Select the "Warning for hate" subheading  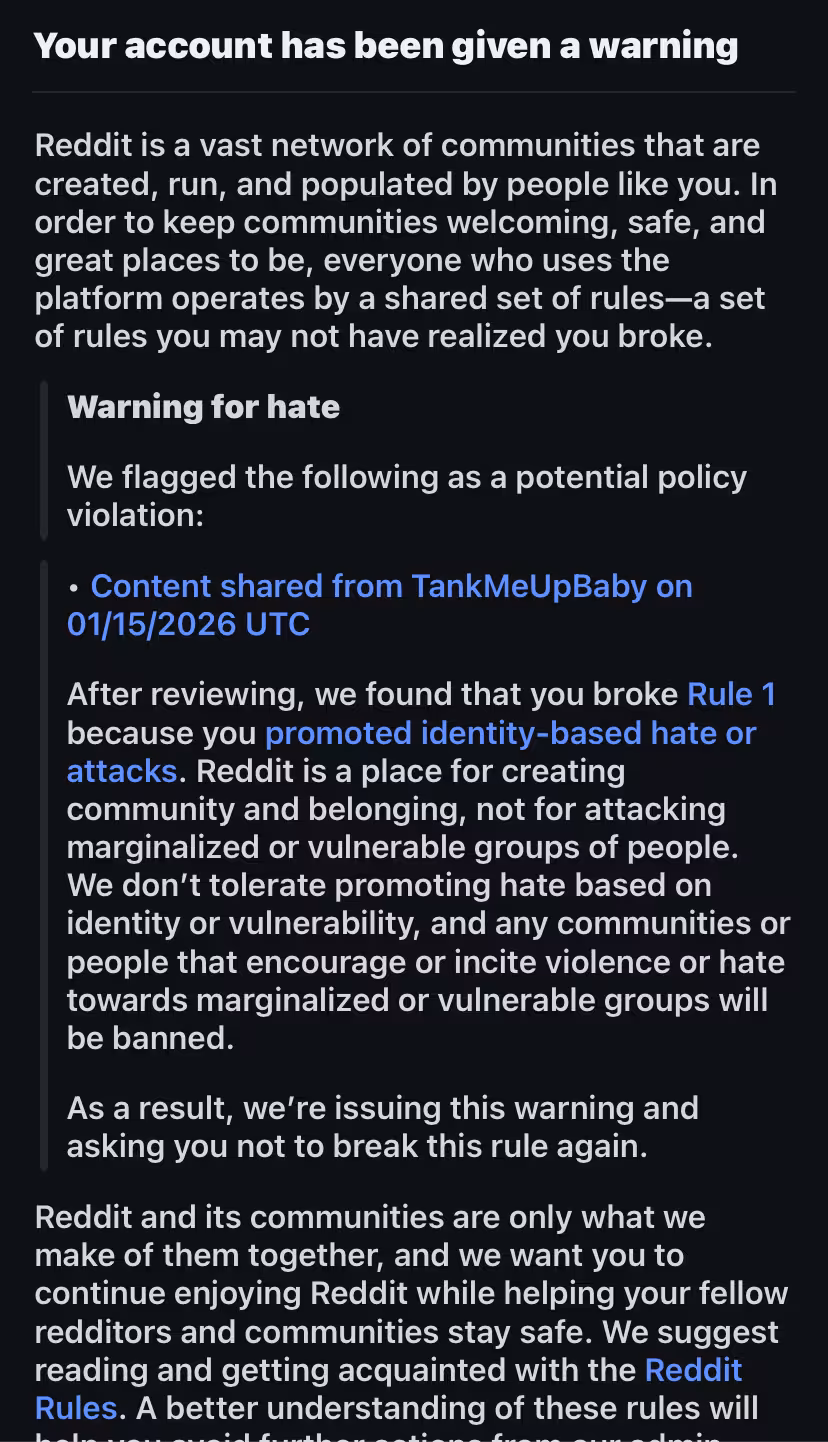click(x=203, y=407)
